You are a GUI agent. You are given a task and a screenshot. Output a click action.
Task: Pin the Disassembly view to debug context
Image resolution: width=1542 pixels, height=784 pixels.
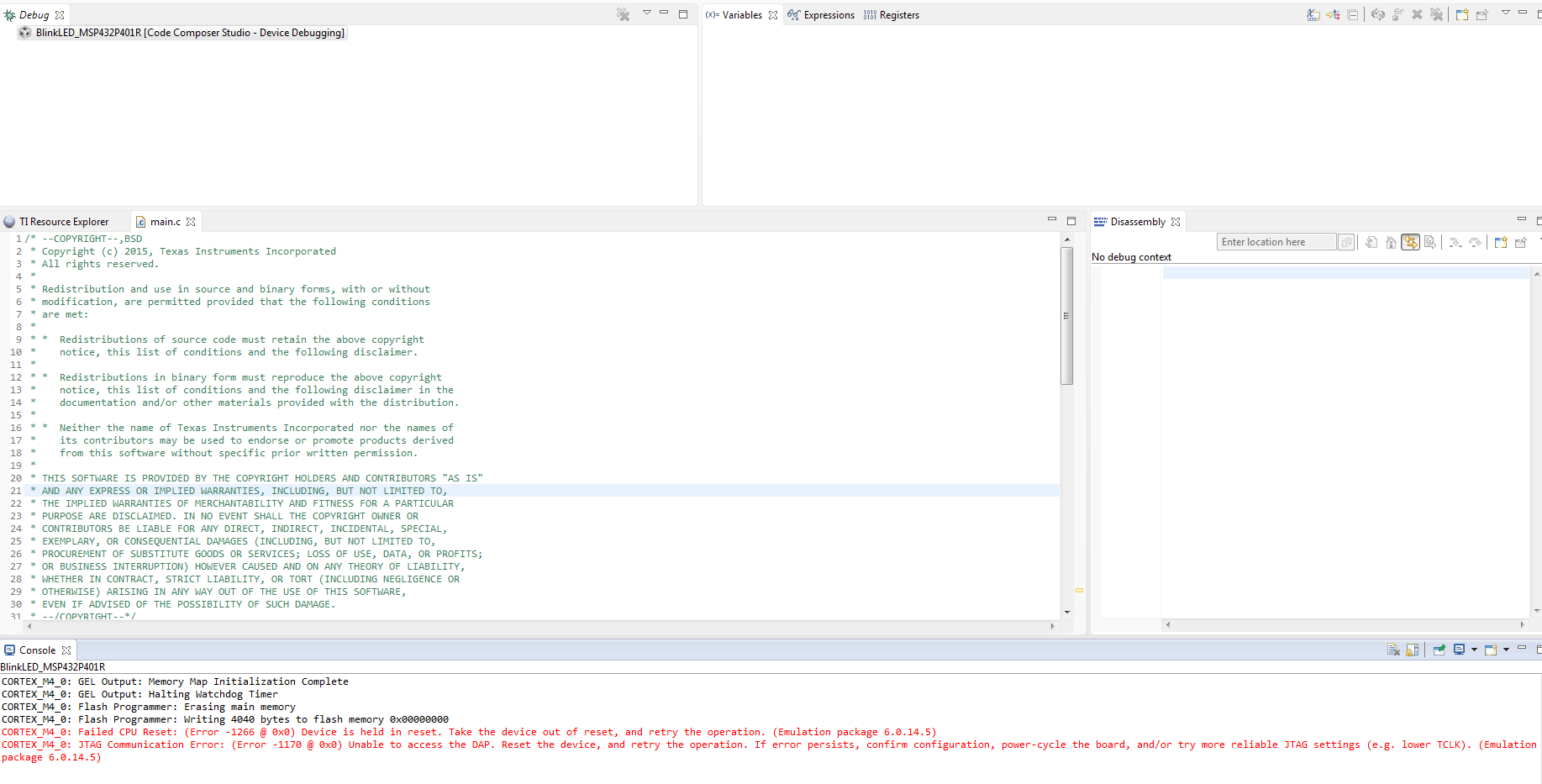1521,242
